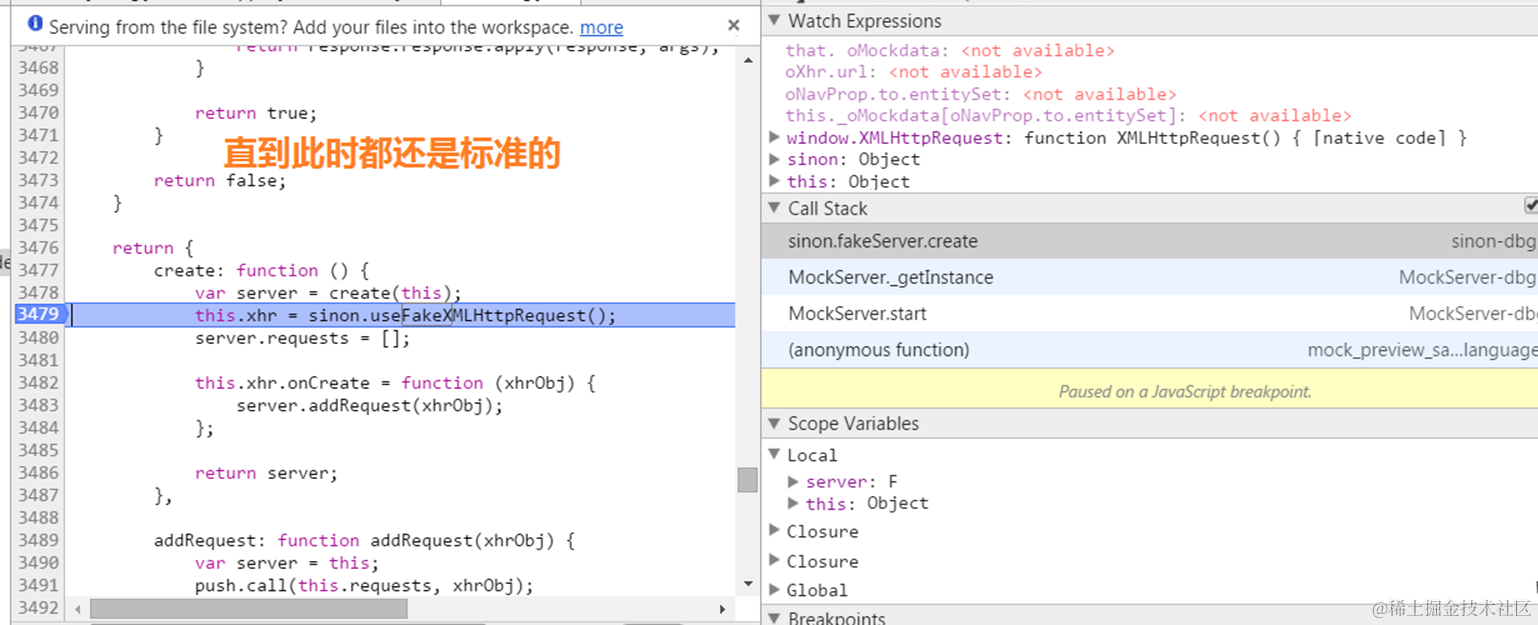Expand window.XMLHttpRequest watch entry
The height and width of the screenshot is (625, 1538).
[x=775, y=137]
